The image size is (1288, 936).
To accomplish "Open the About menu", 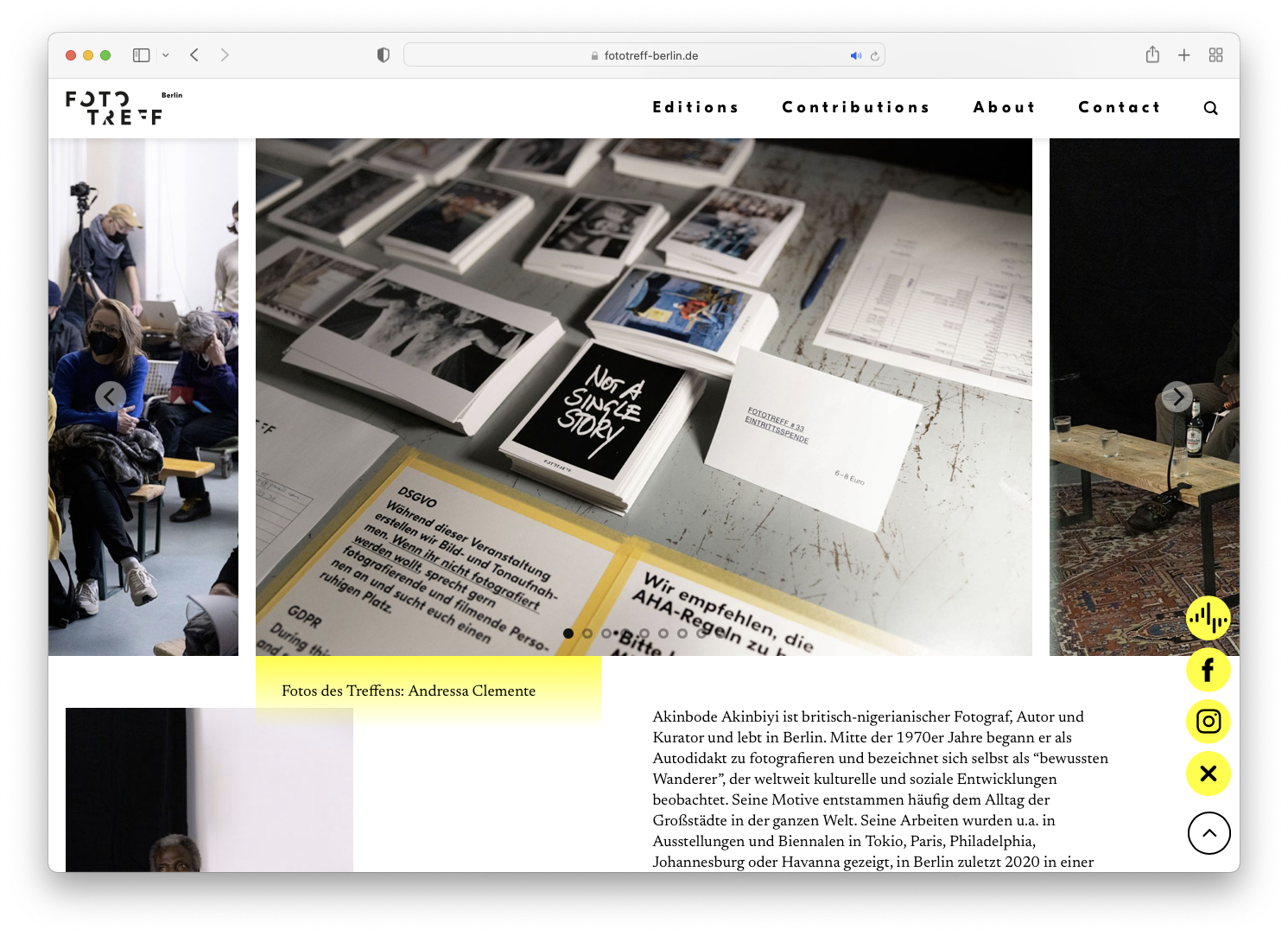I will 1004,107.
